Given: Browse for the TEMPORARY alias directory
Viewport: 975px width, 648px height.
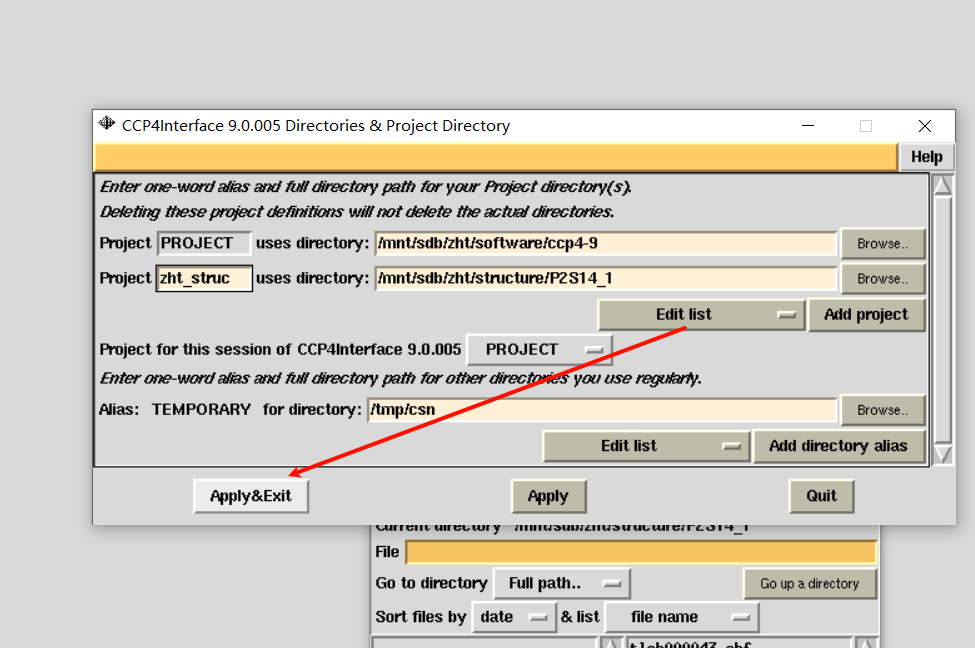Looking at the screenshot, I should tap(882, 410).
